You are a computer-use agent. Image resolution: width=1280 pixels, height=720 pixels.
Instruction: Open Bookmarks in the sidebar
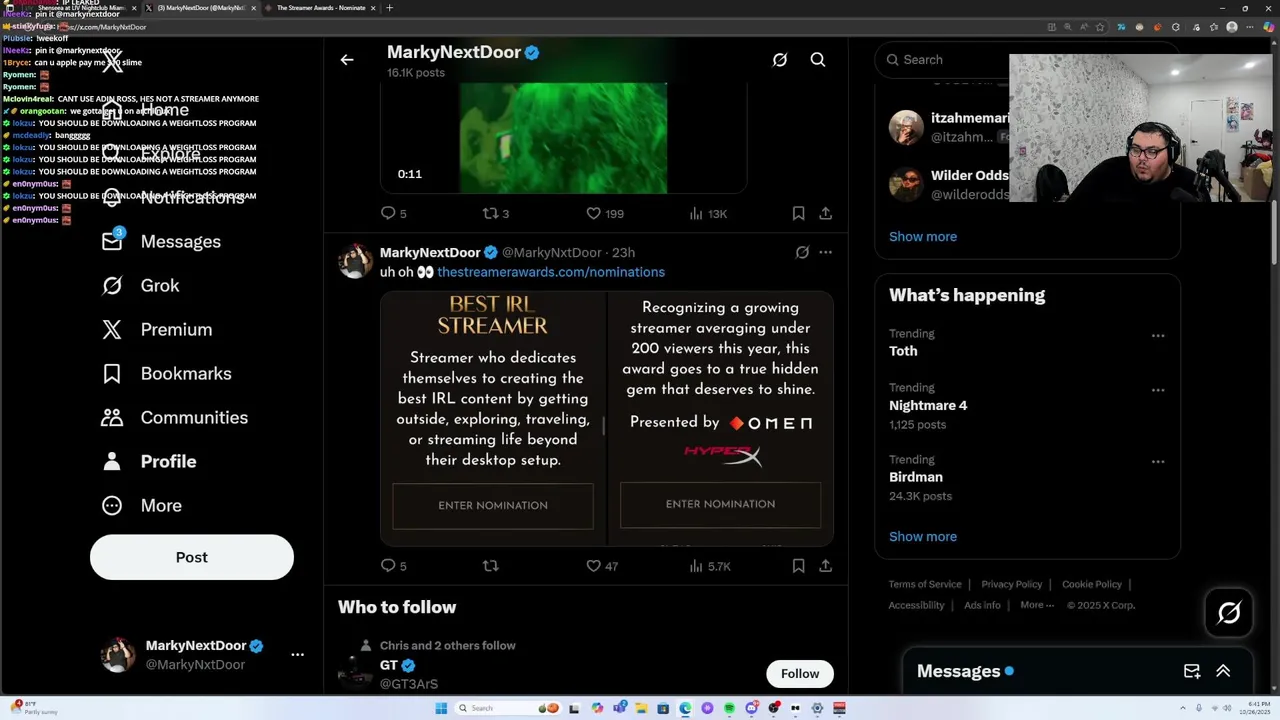click(x=167, y=373)
